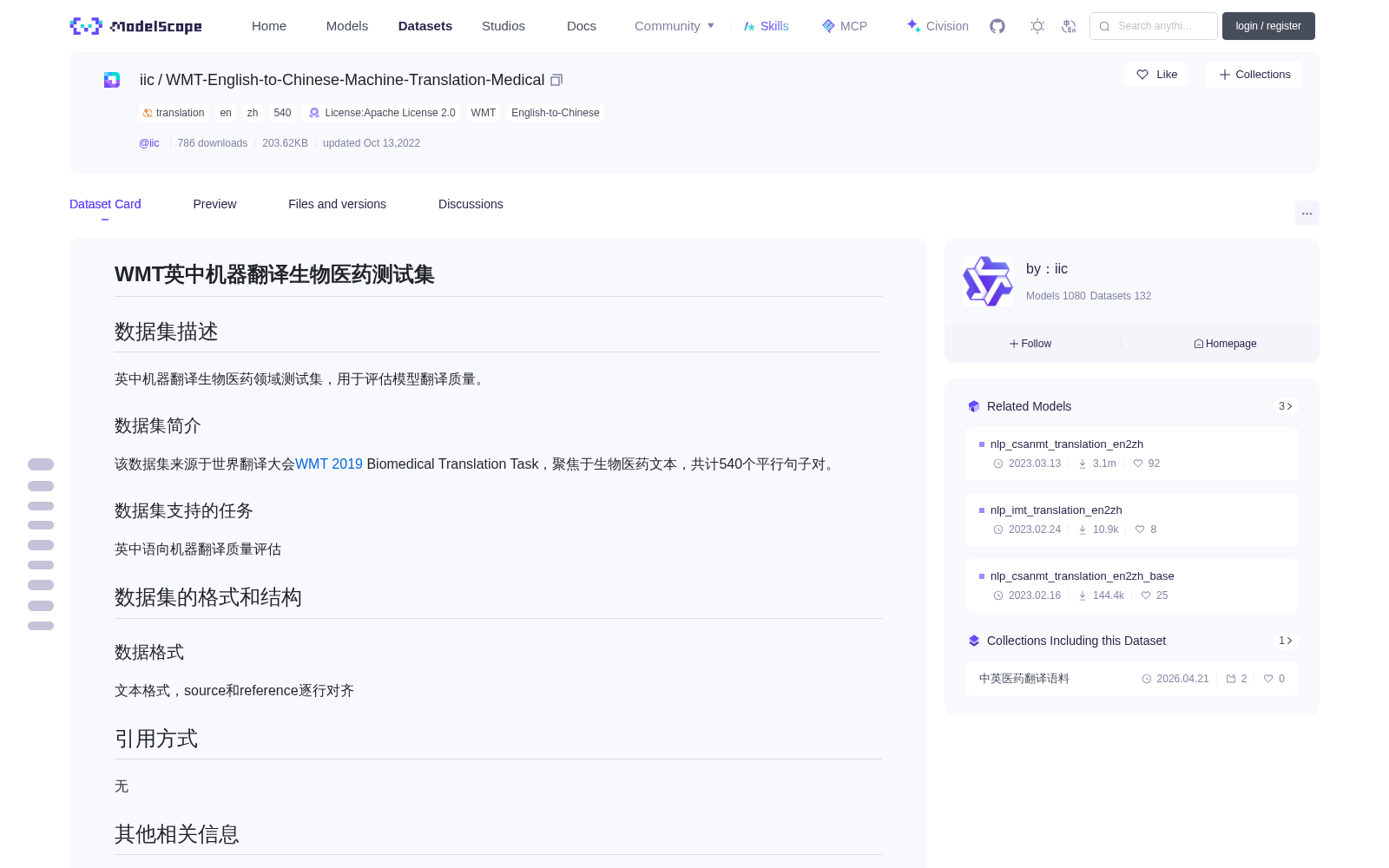Toggle the light/dark theme sun icon

coord(1037,26)
